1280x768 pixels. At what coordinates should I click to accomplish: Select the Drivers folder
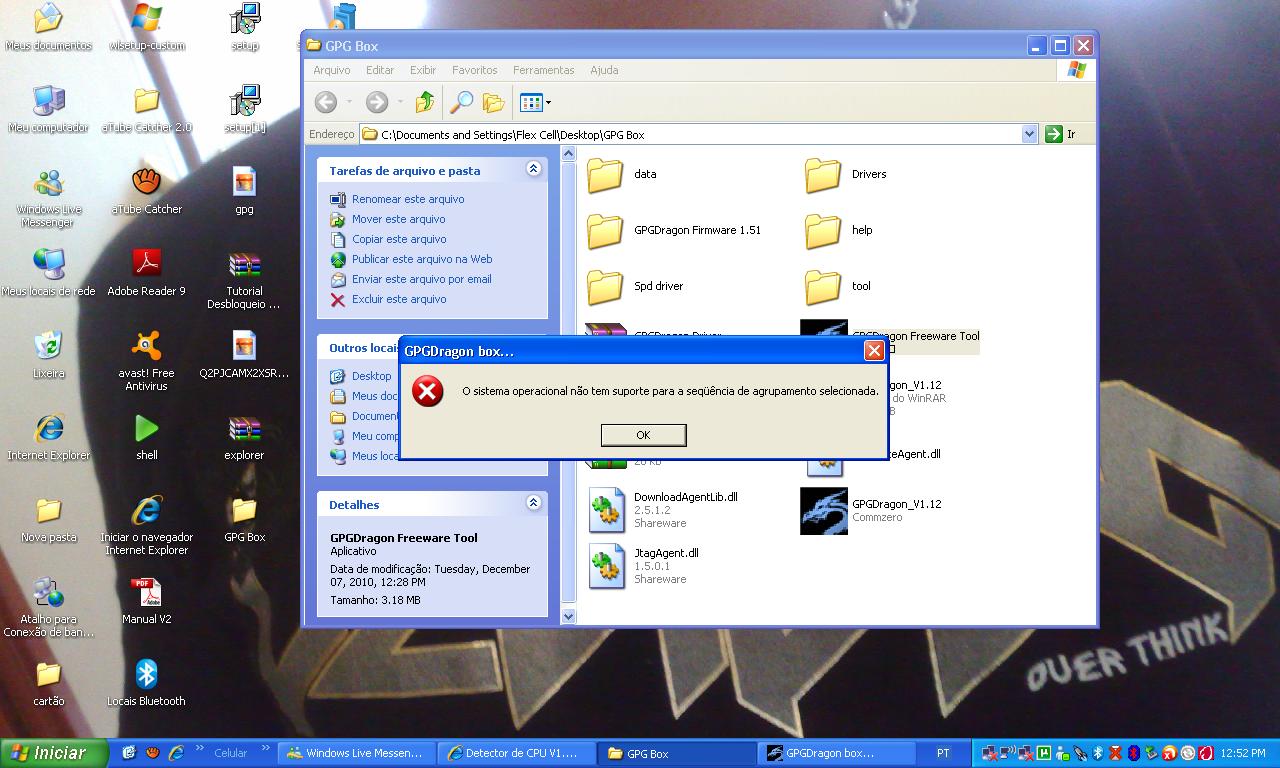tap(845, 174)
